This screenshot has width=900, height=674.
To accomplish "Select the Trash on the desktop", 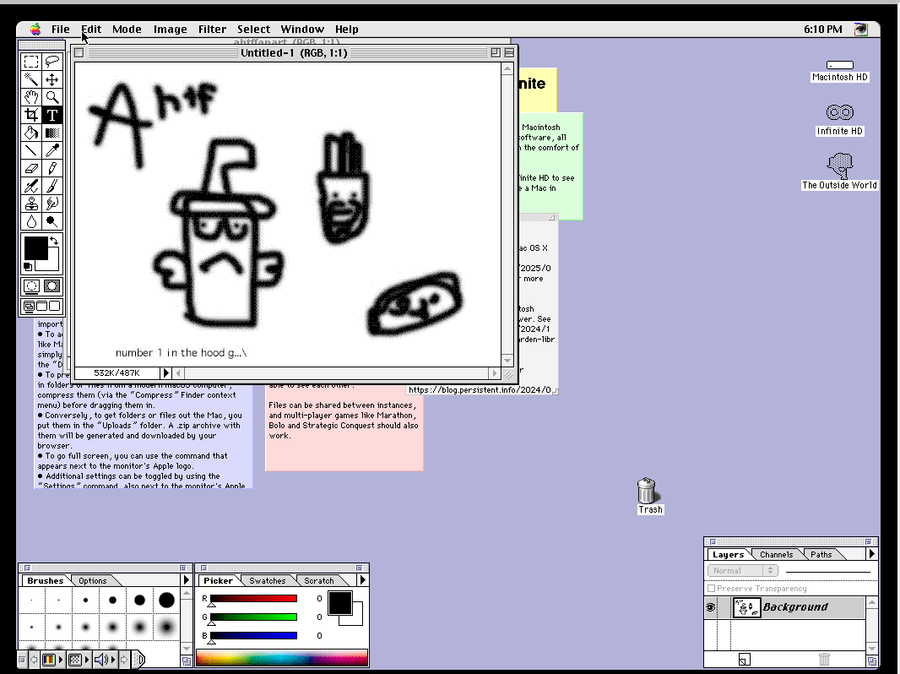I will 649,495.
